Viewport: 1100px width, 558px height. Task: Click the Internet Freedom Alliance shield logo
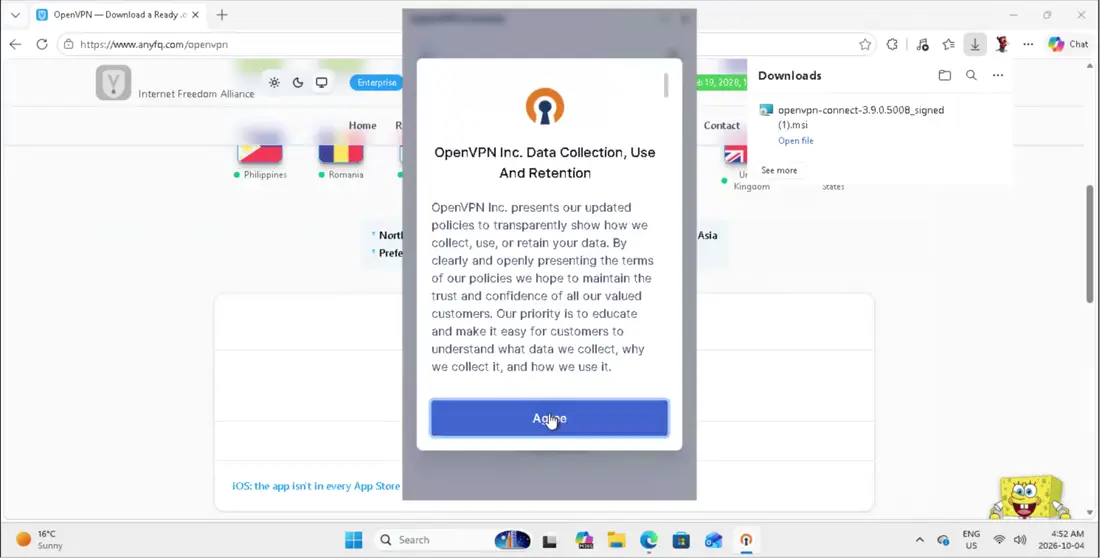[113, 83]
